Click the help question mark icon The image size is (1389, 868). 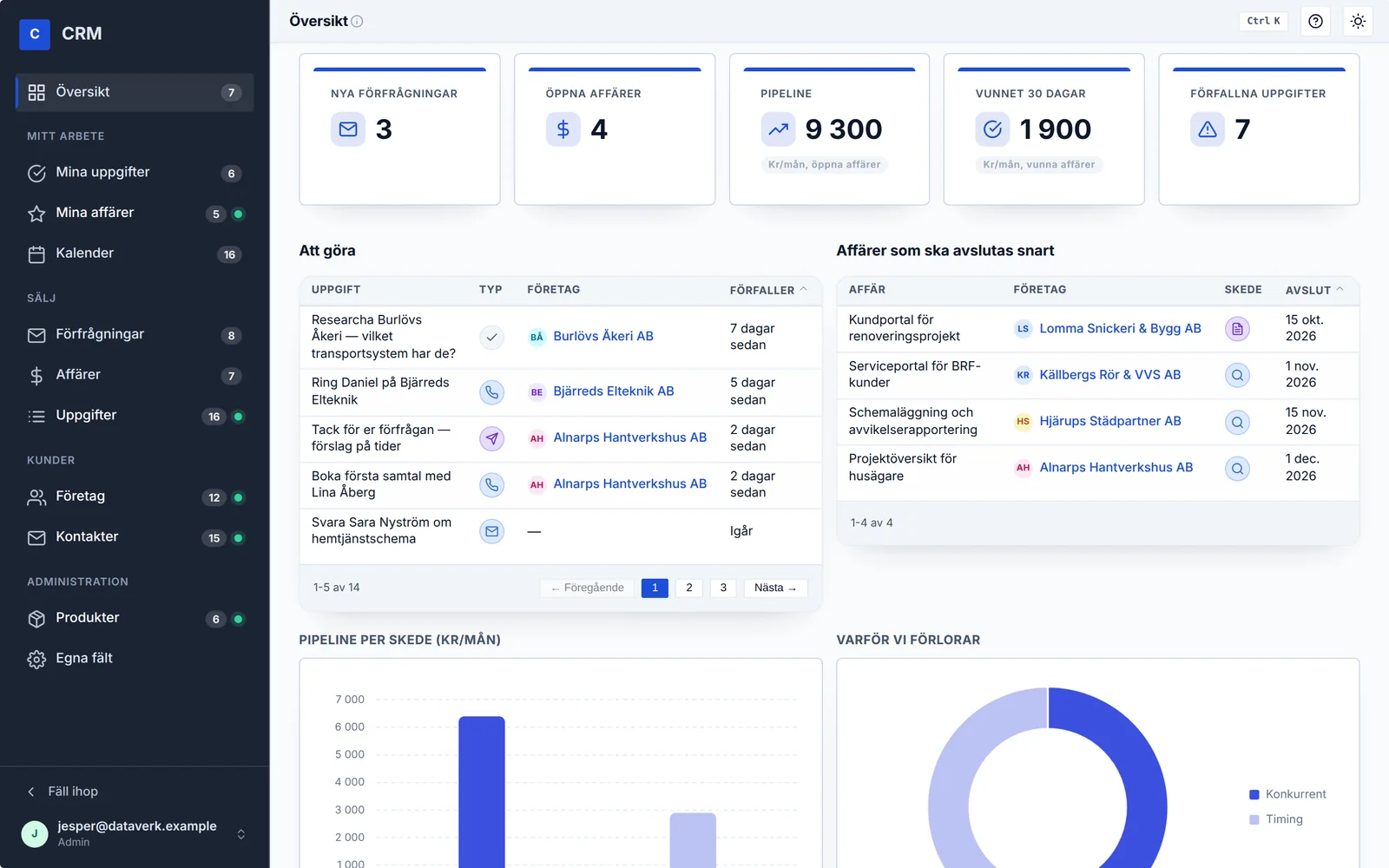click(1315, 21)
